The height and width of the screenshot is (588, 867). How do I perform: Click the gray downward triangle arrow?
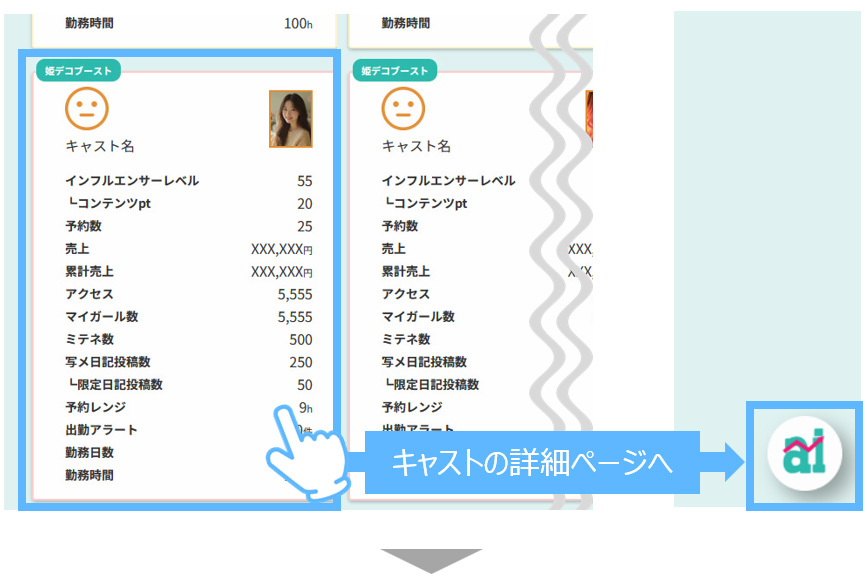coord(431,560)
